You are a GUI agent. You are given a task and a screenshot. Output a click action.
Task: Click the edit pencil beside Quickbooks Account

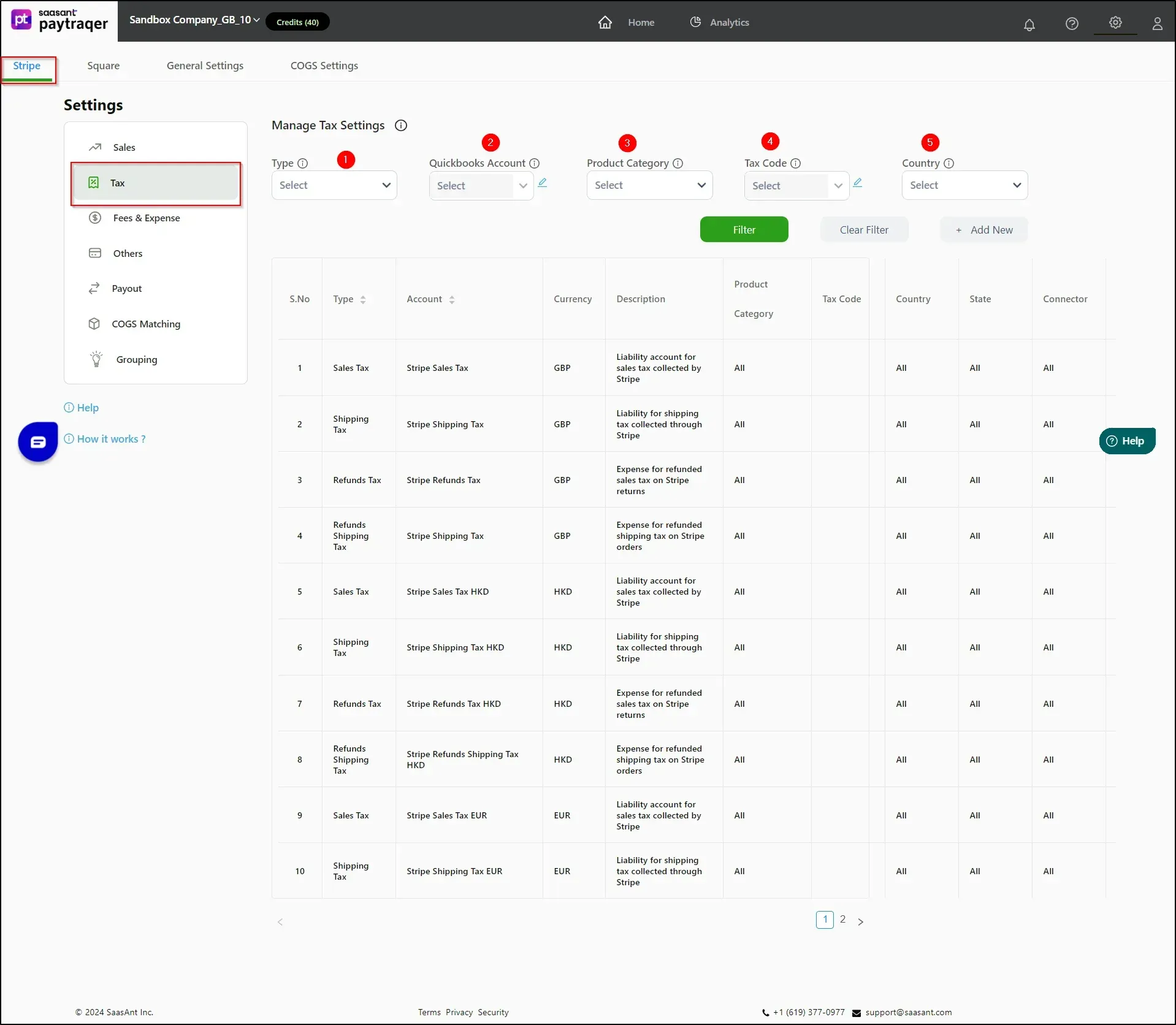tap(543, 183)
